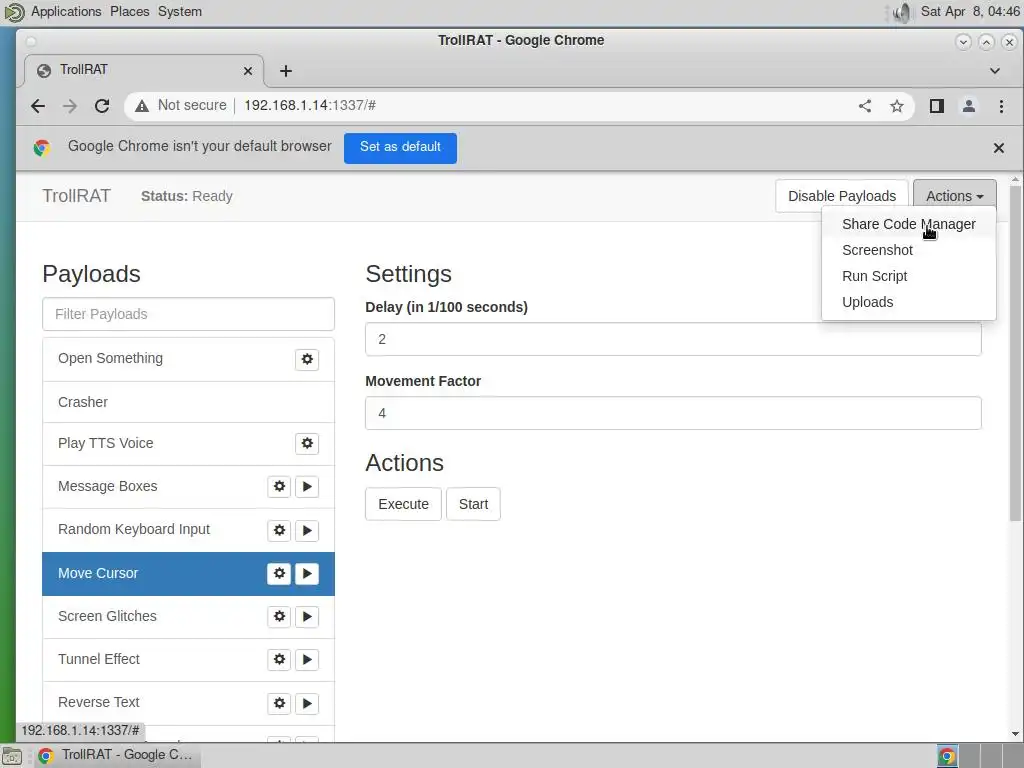Open Reverse Text gear settings
The image size is (1024, 768).
point(279,703)
